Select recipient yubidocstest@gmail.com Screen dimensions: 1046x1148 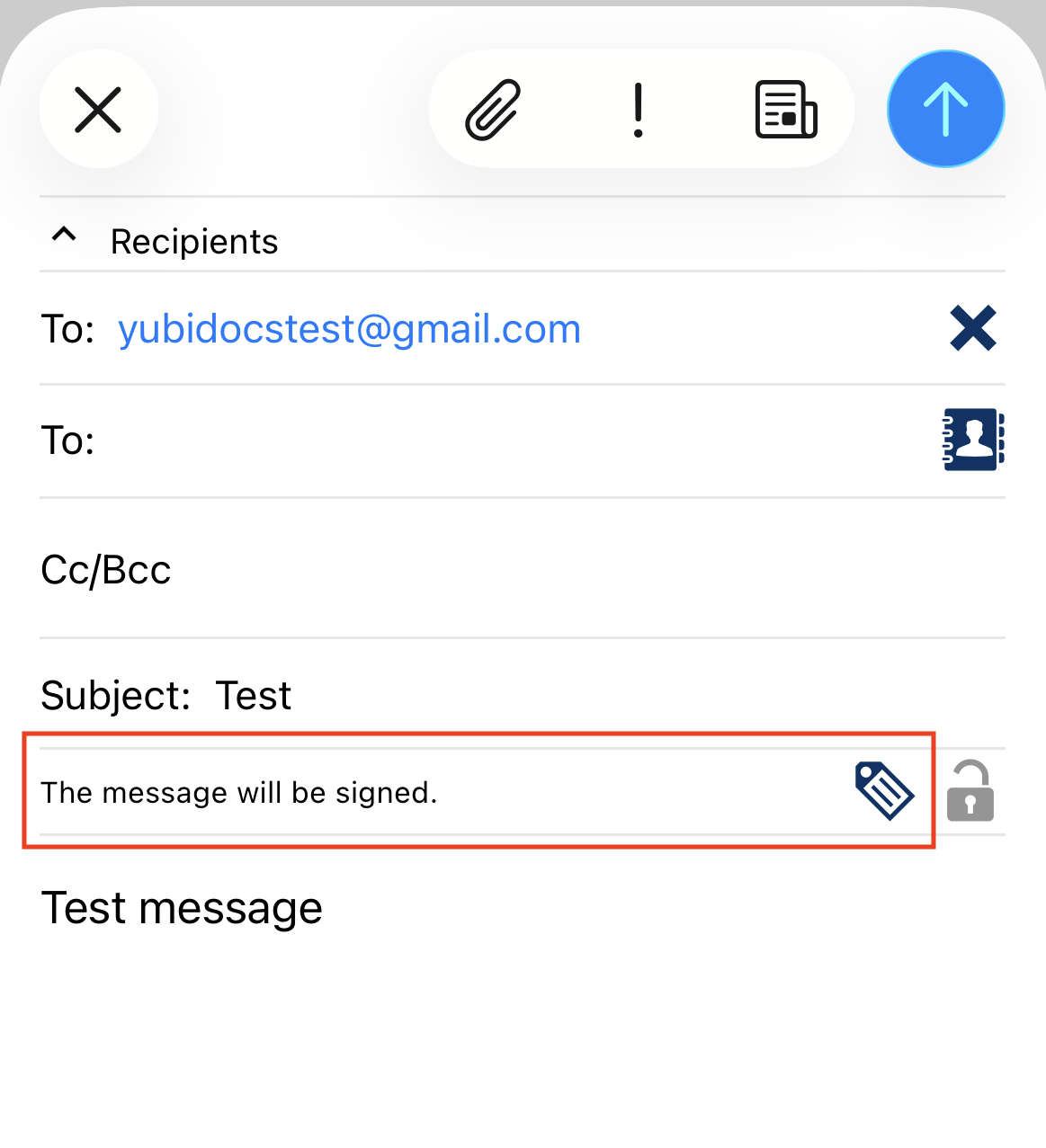[x=349, y=329]
